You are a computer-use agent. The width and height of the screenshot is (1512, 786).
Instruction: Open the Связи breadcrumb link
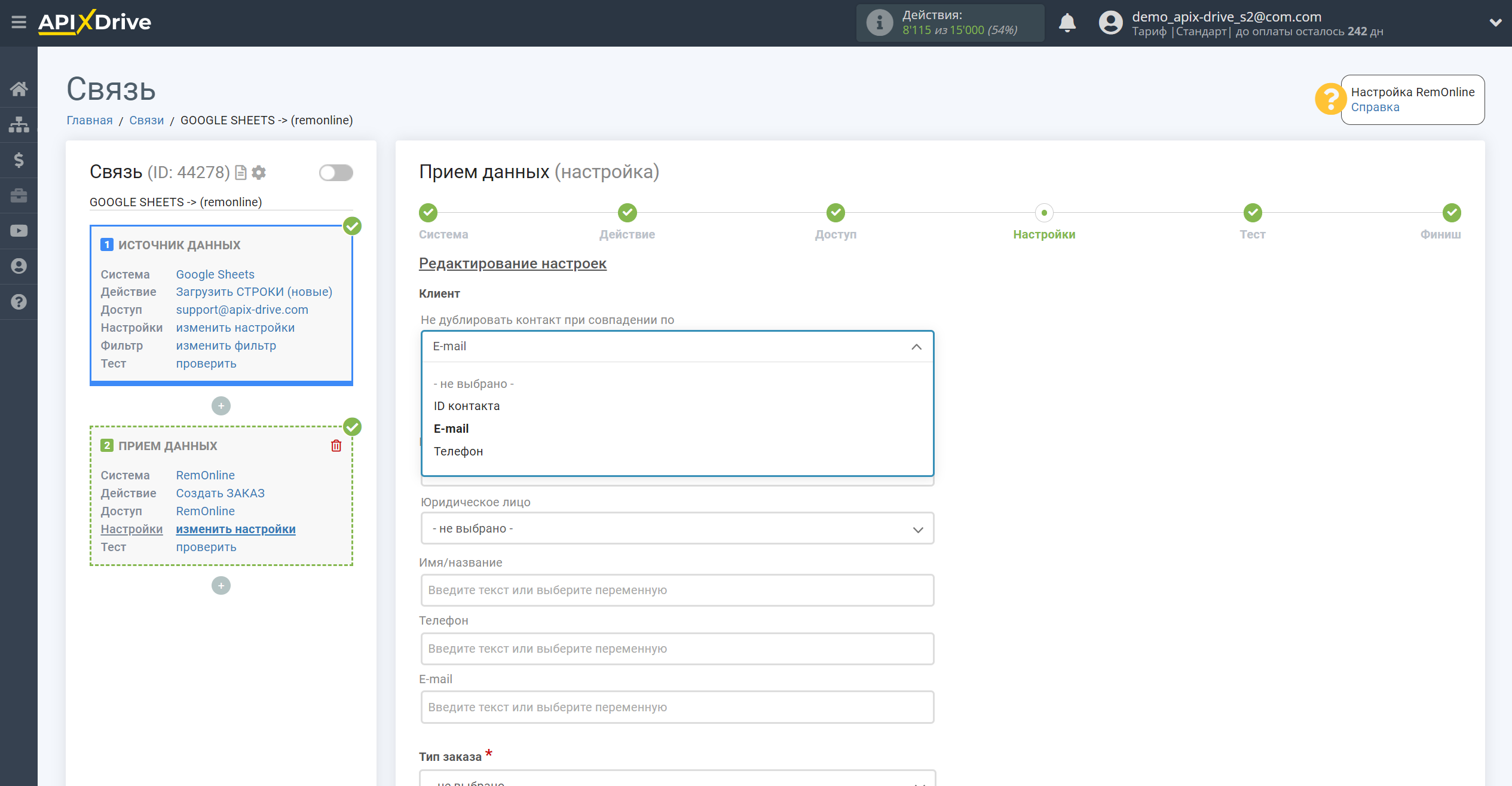pos(146,120)
